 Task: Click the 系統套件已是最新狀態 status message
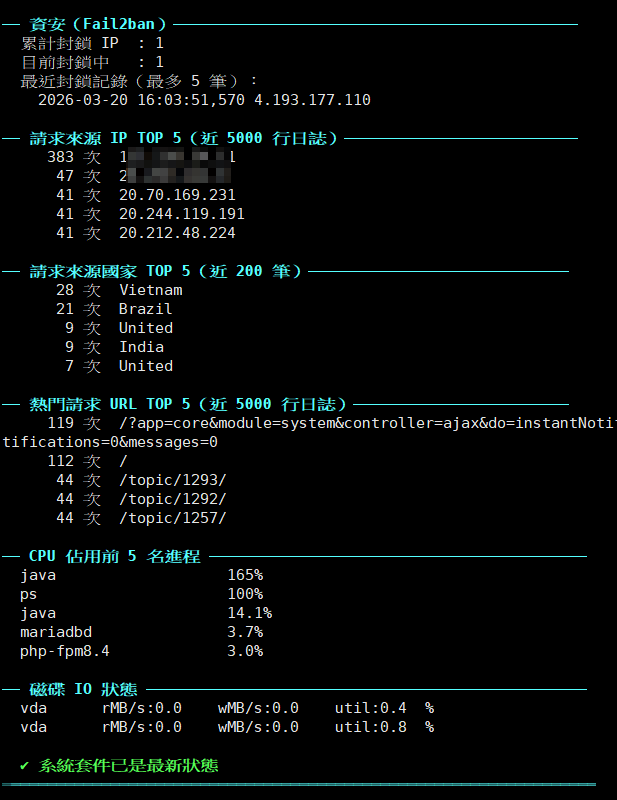(x=128, y=766)
